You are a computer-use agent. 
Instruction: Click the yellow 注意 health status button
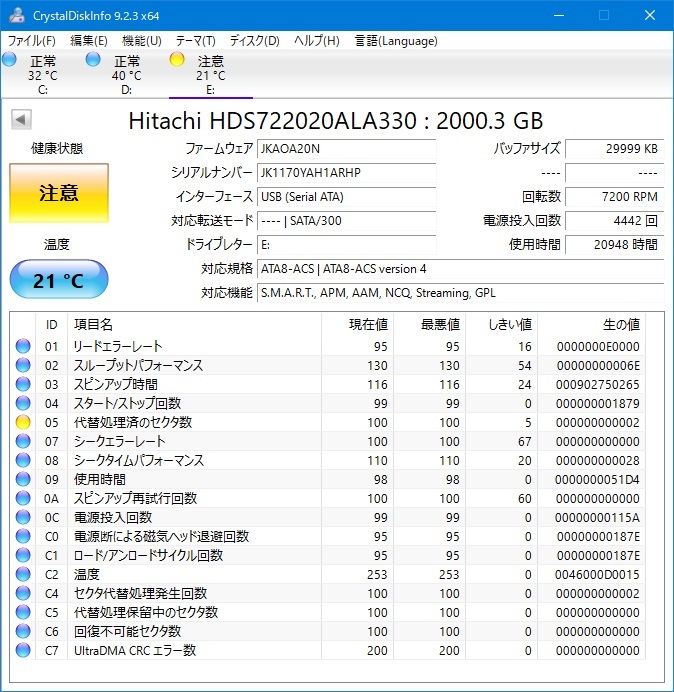pyautogui.click(x=59, y=193)
